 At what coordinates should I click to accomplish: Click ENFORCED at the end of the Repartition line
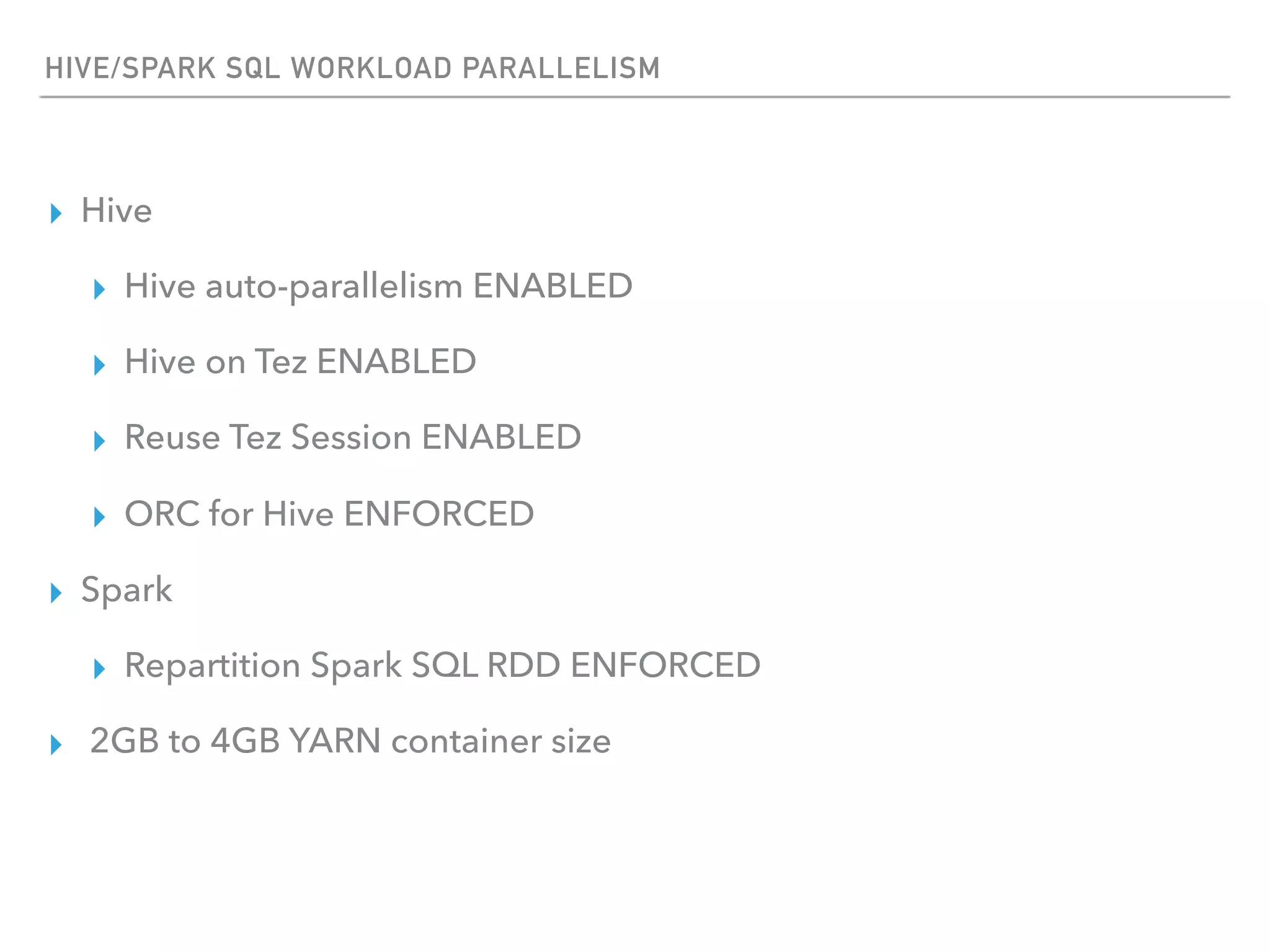[665, 666]
